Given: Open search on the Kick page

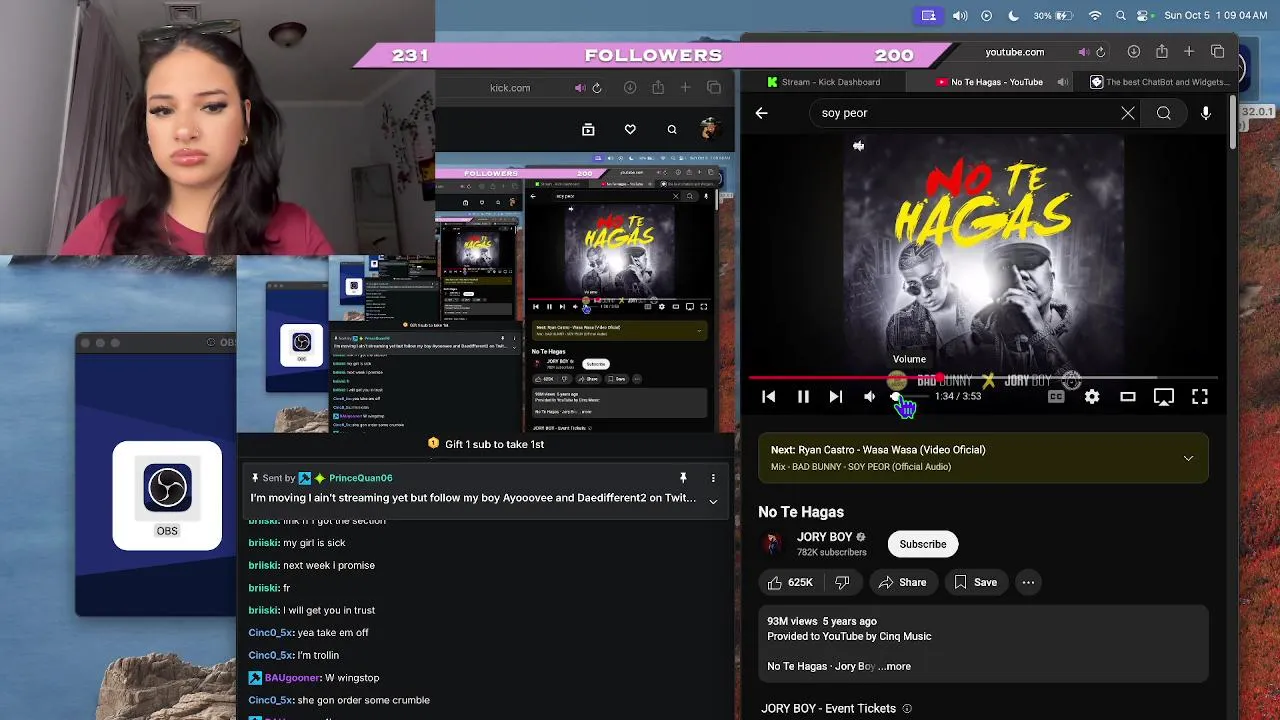Looking at the screenshot, I should pyautogui.click(x=672, y=129).
